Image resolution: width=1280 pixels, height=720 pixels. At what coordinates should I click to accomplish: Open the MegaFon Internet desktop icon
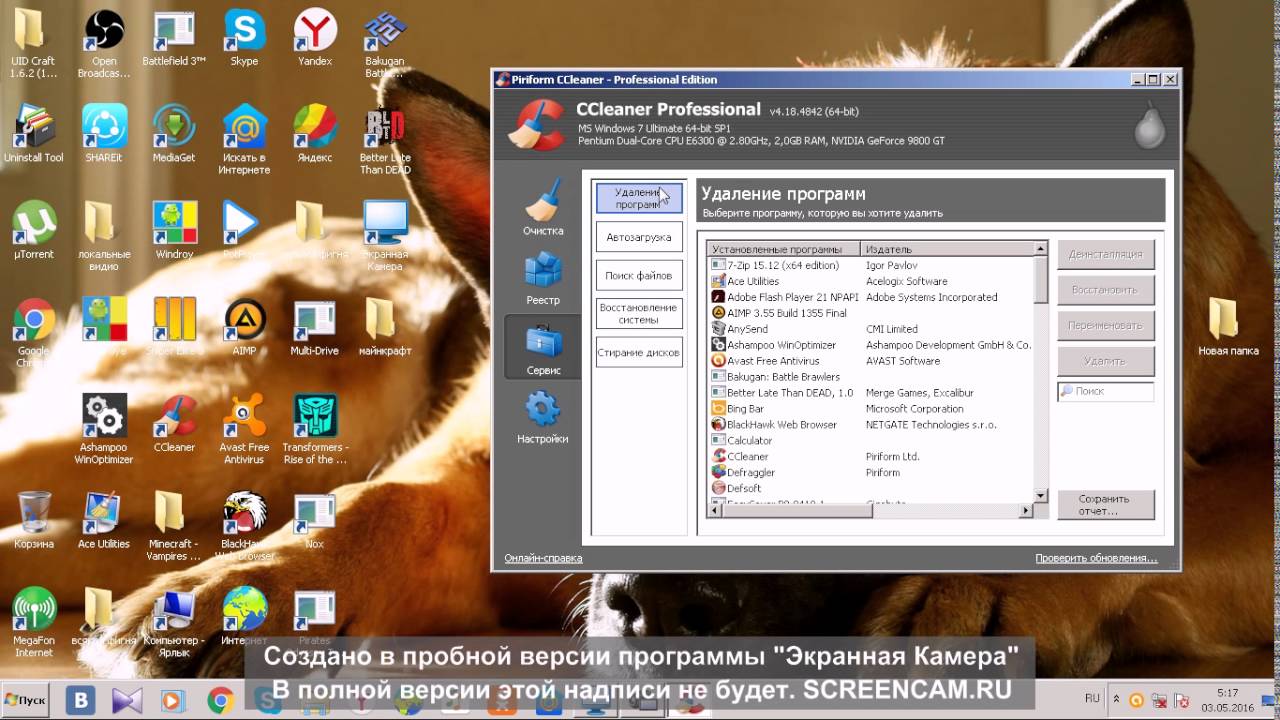tap(34, 622)
